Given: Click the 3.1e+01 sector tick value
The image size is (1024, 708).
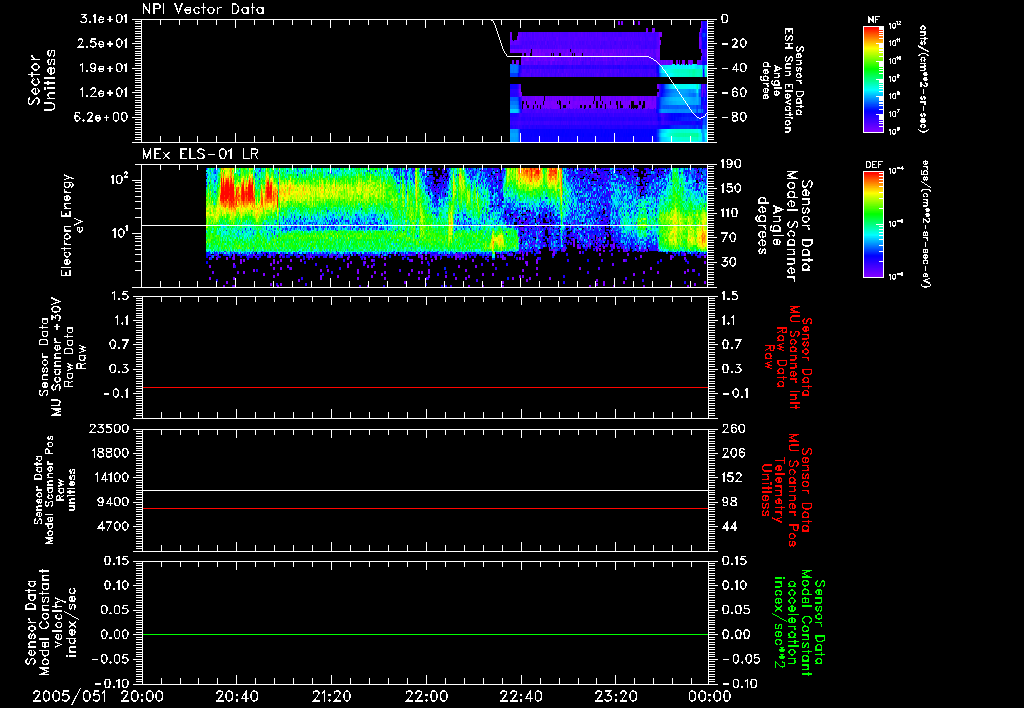Looking at the screenshot, I should pos(103,19).
